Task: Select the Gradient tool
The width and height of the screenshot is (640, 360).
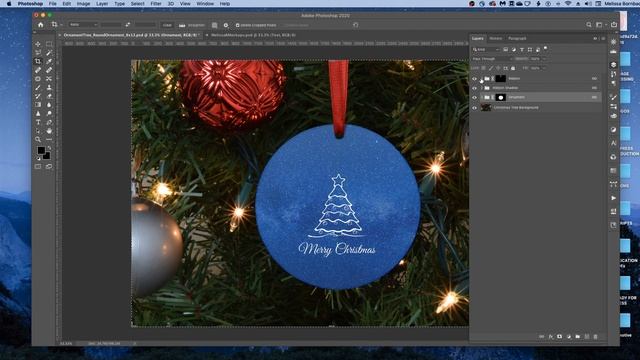Action: coord(38,105)
